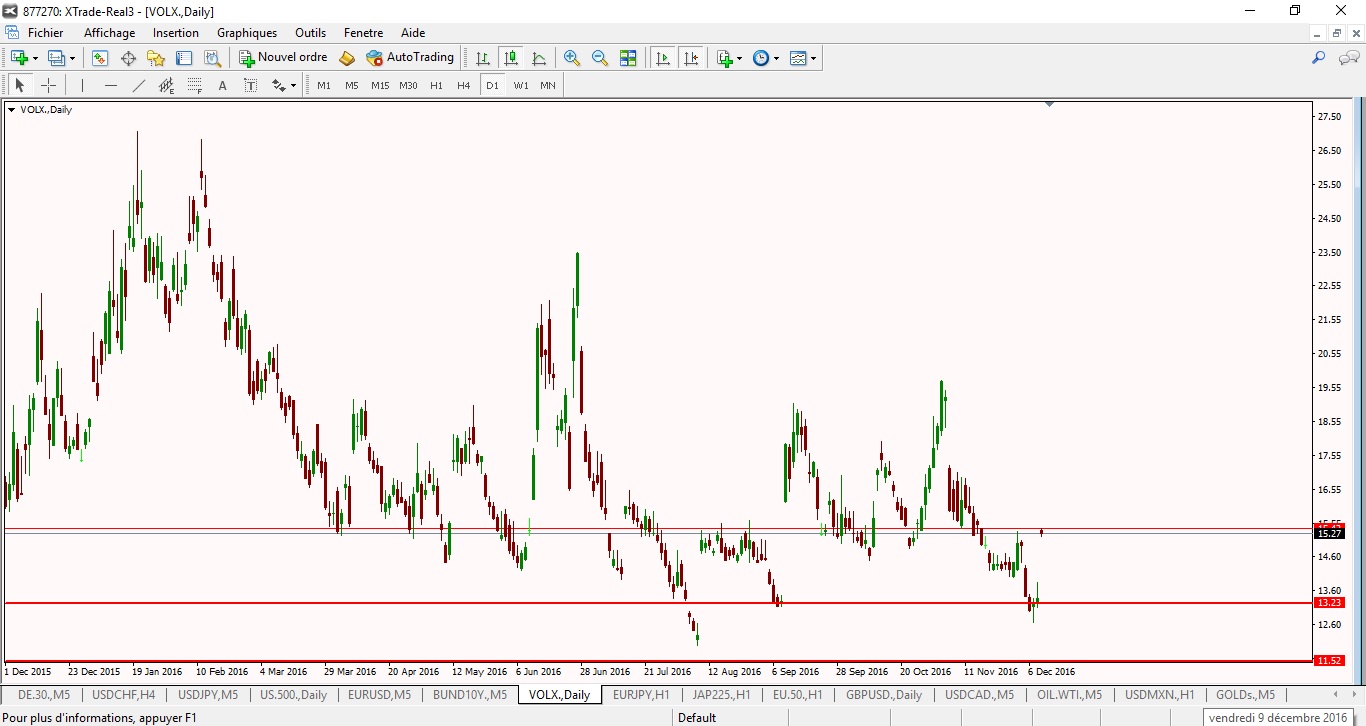Click the 13.23 red price level label
The width and height of the screenshot is (1366, 726).
pos(1328,603)
